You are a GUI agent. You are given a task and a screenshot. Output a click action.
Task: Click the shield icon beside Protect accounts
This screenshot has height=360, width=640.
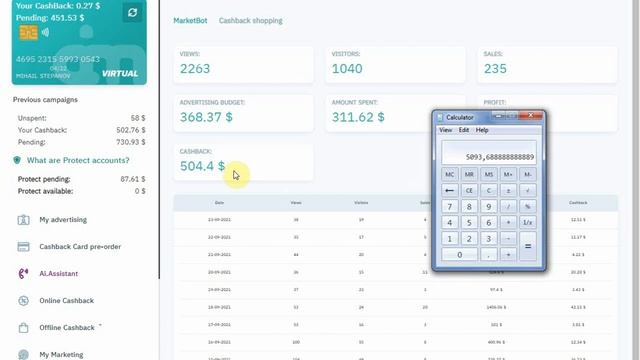click(x=17, y=160)
